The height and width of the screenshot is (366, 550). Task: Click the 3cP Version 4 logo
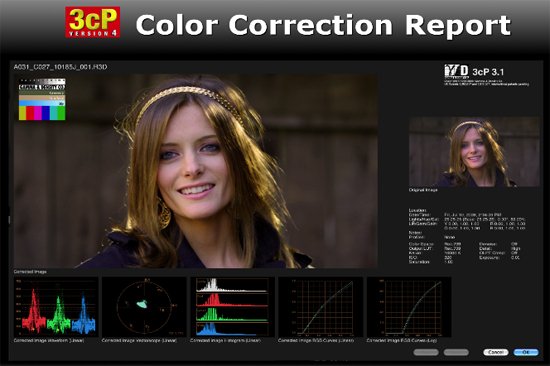pos(93,22)
